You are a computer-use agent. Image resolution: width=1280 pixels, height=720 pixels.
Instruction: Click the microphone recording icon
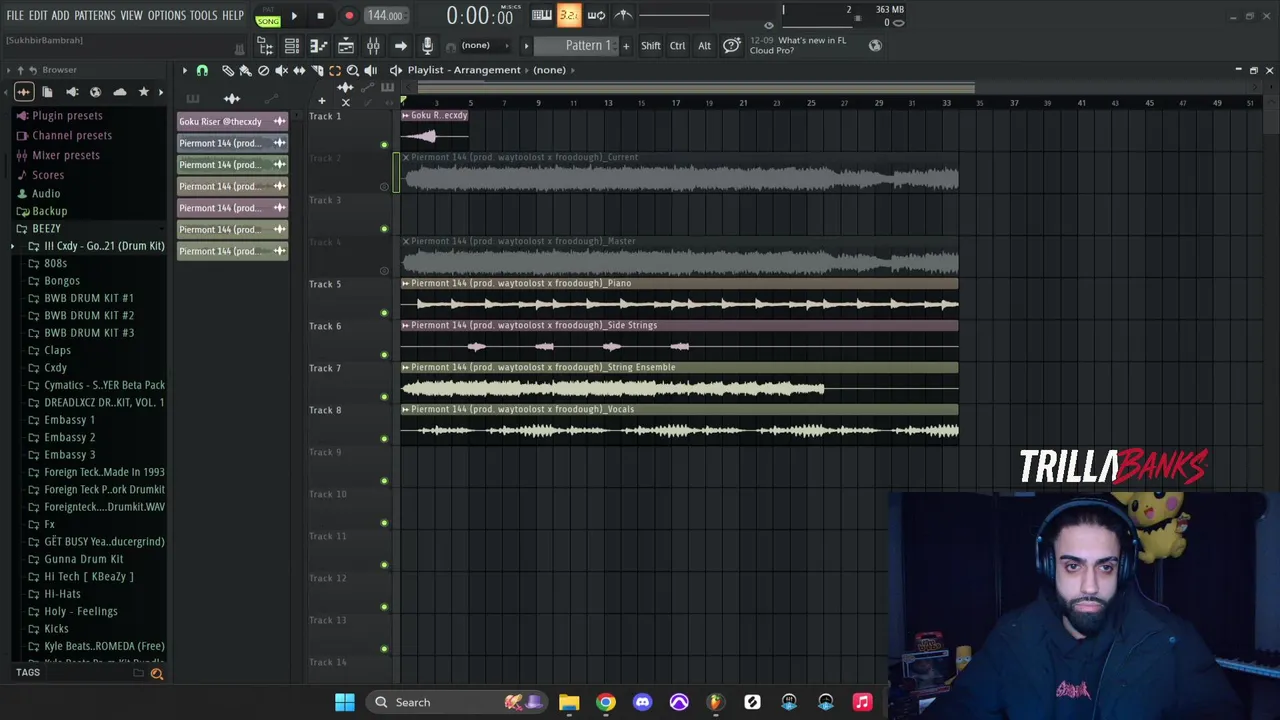(x=427, y=45)
